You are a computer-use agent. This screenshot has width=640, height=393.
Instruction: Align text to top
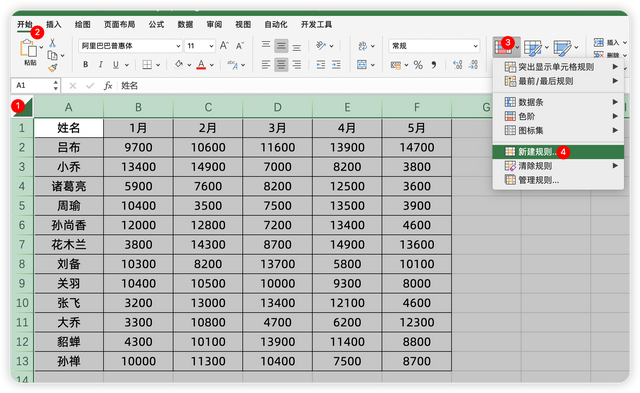(266, 45)
